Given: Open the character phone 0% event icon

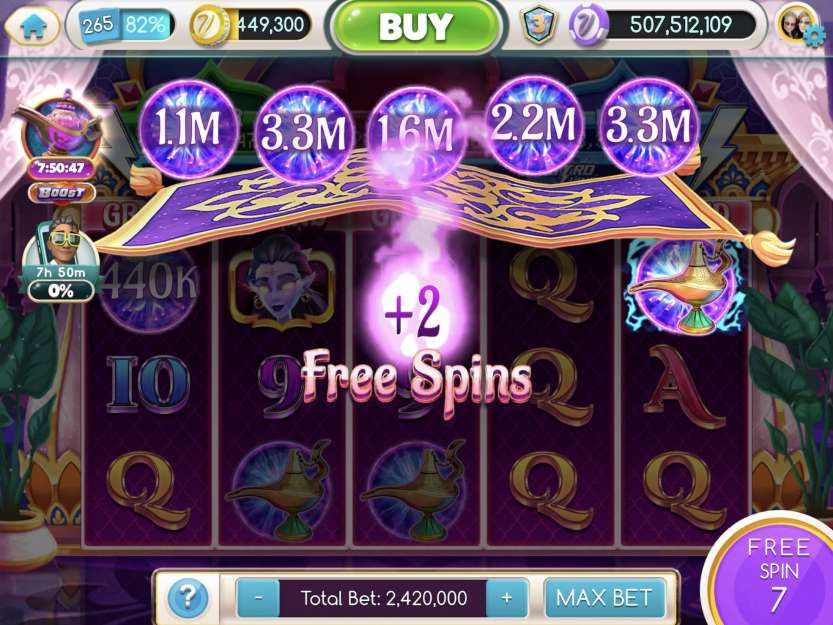Looking at the screenshot, I should pos(60,259).
